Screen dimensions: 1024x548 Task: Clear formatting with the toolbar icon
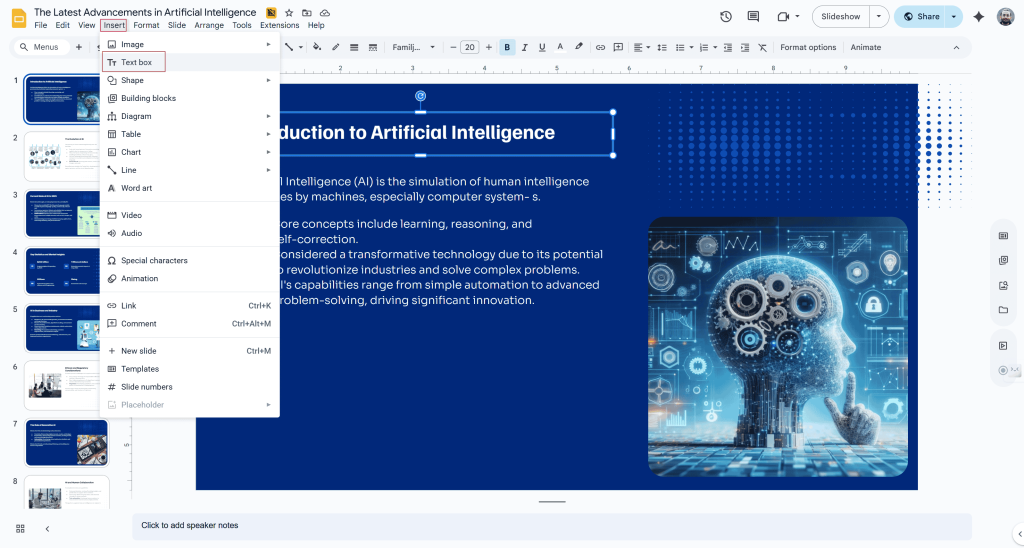pyautogui.click(x=762, y=47)
